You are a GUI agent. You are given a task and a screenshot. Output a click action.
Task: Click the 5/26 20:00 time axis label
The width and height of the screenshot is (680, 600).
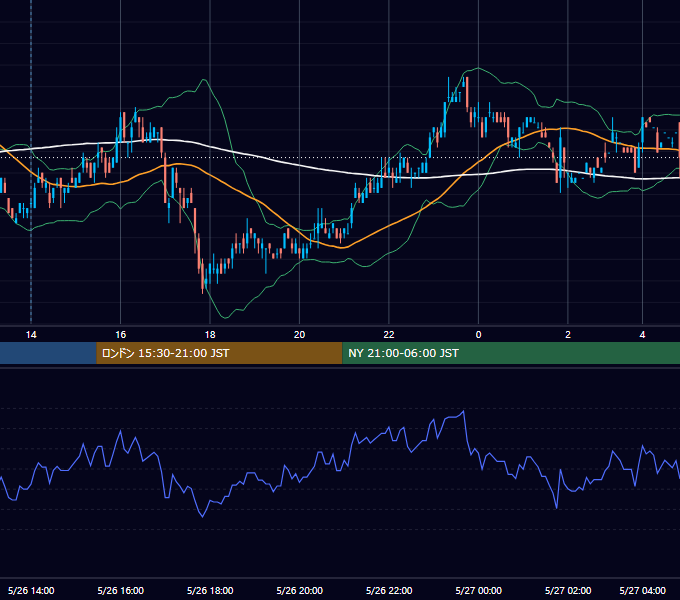(x=299, y=590)
